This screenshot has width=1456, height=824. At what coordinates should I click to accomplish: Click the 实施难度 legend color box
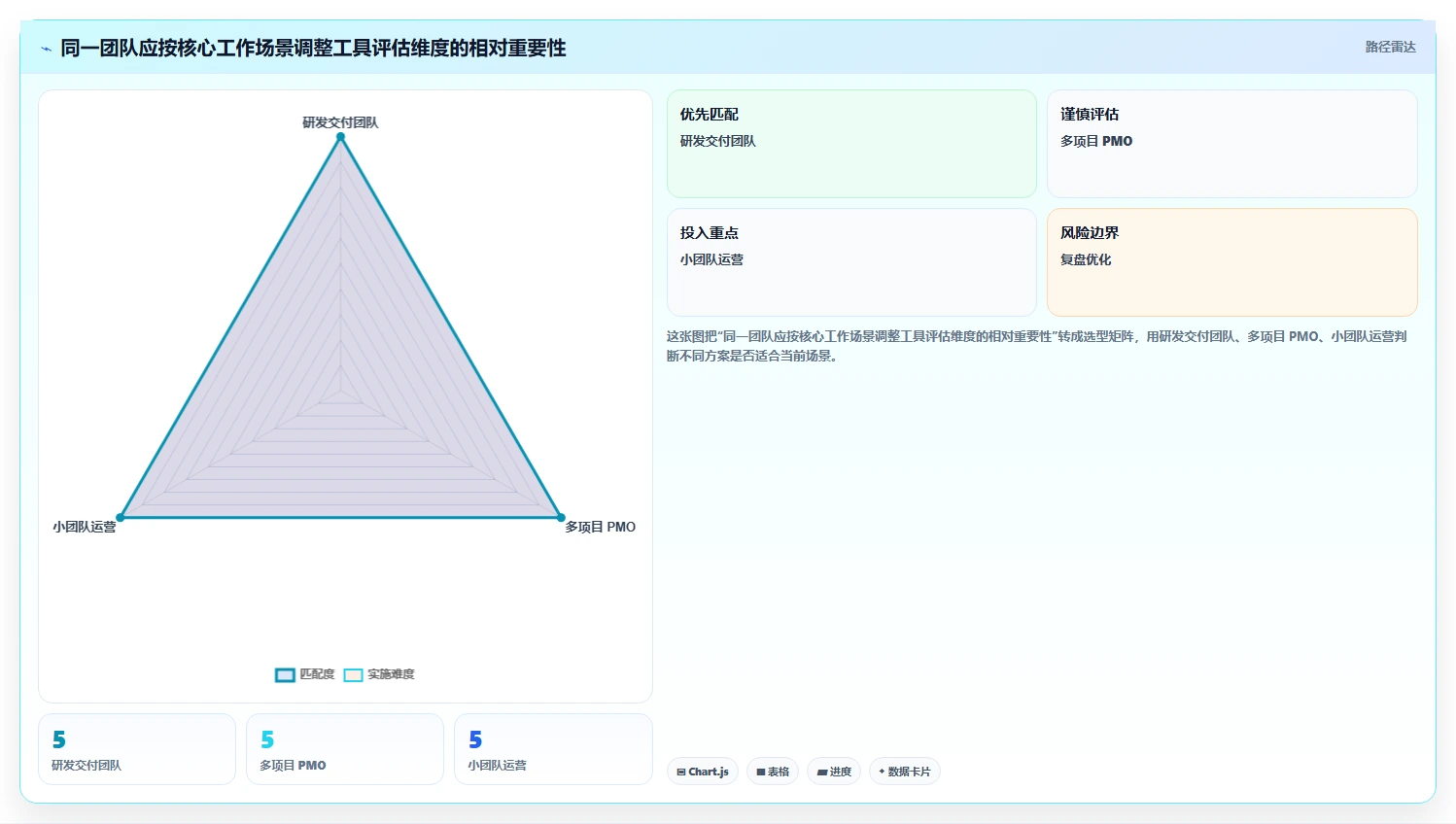tap(353, 674)
